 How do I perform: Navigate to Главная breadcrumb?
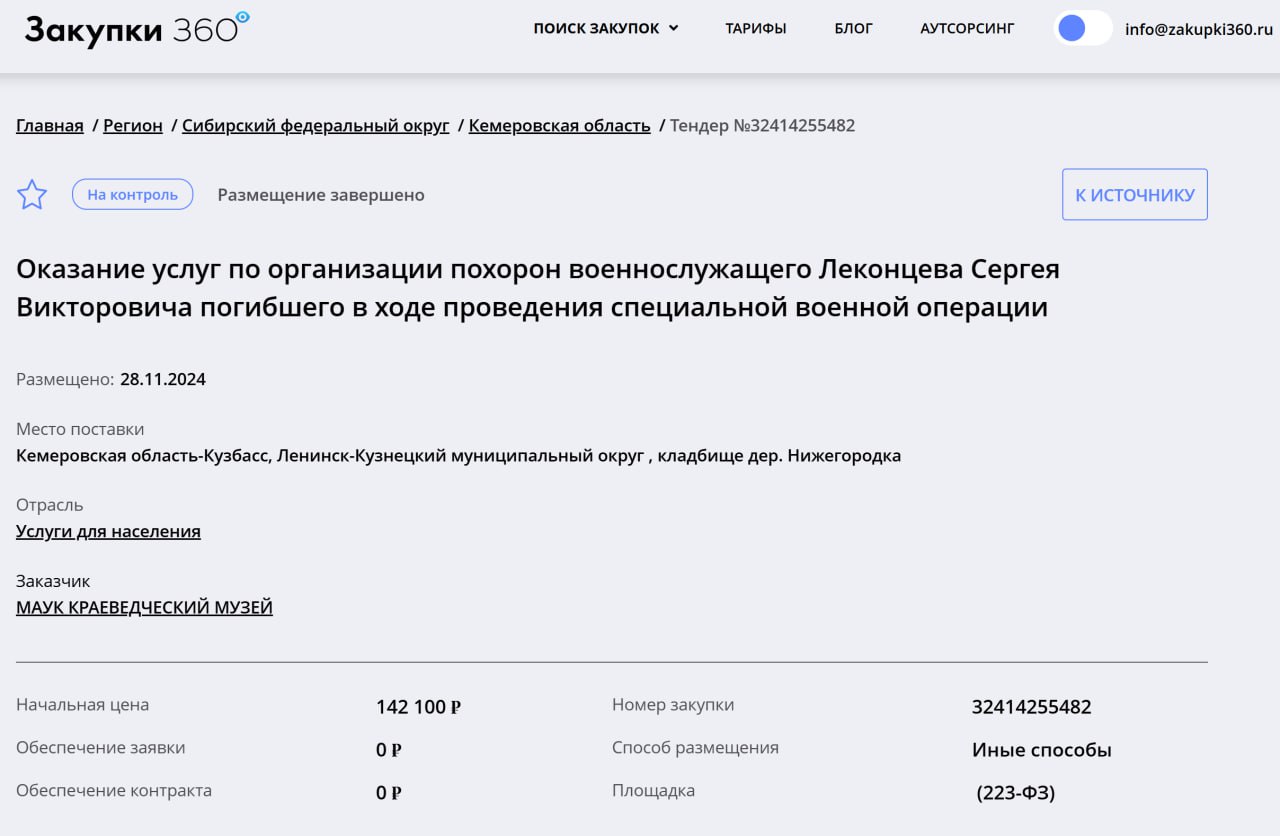(x=50, y=126)
